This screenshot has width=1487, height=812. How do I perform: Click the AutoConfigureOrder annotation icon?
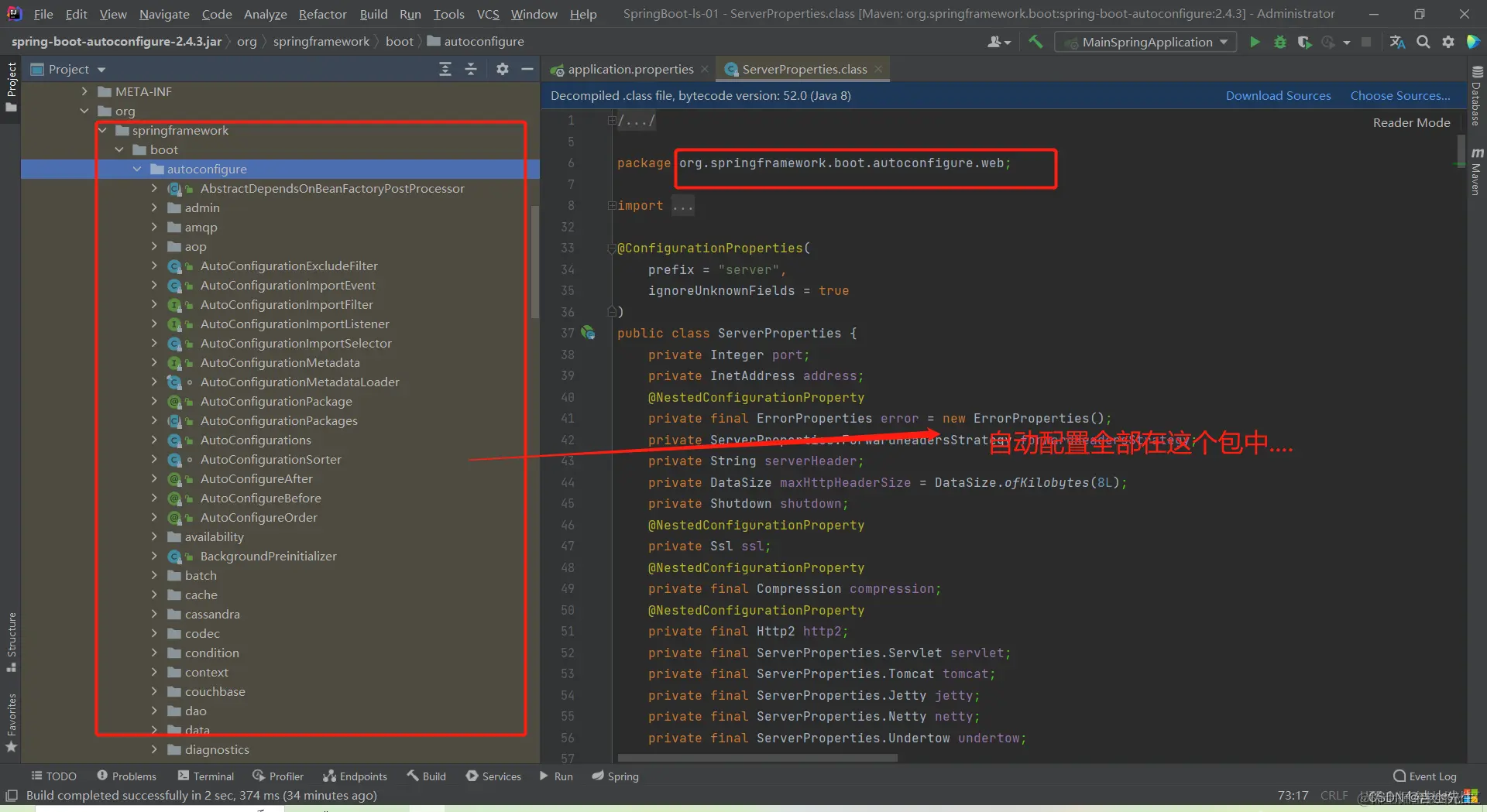[x=174, y=518]
